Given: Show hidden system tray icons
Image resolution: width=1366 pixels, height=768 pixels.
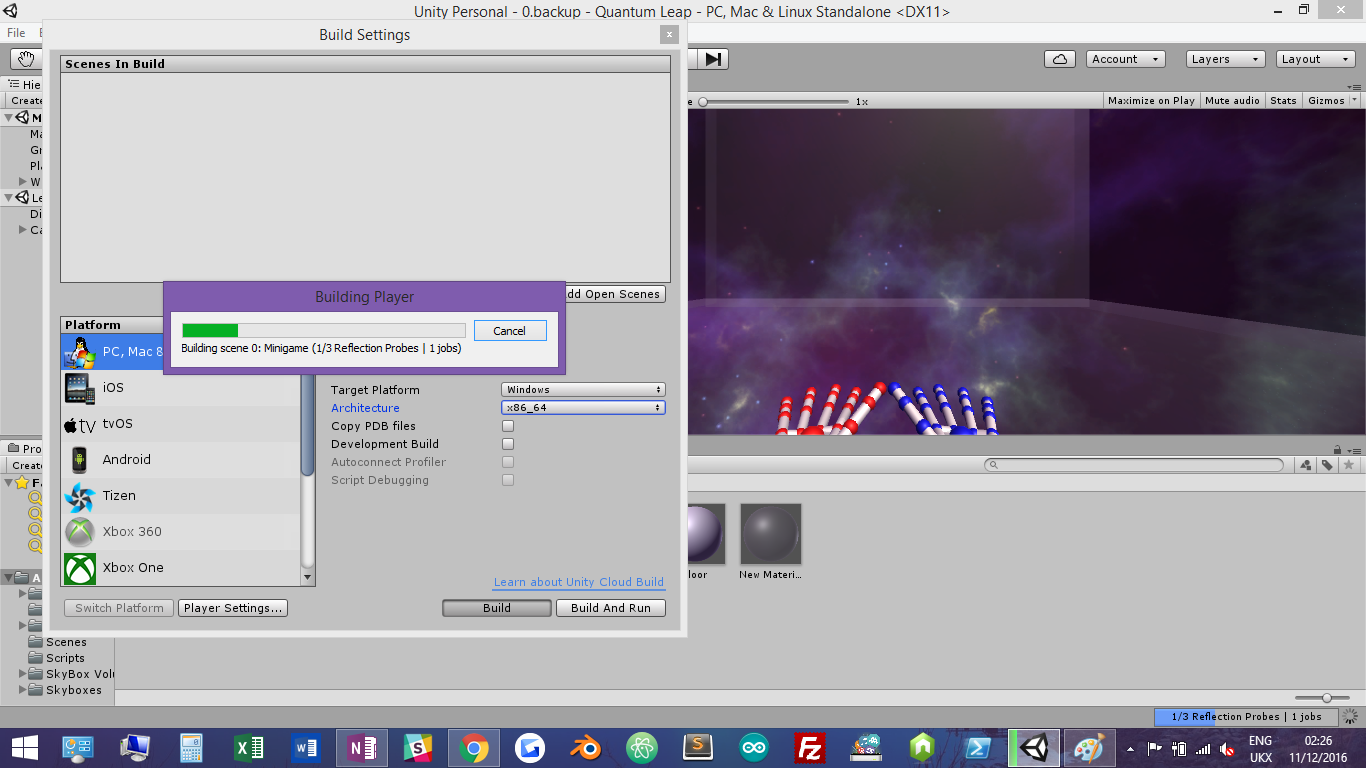Looking at the screenshot, I should [1131, 748].
